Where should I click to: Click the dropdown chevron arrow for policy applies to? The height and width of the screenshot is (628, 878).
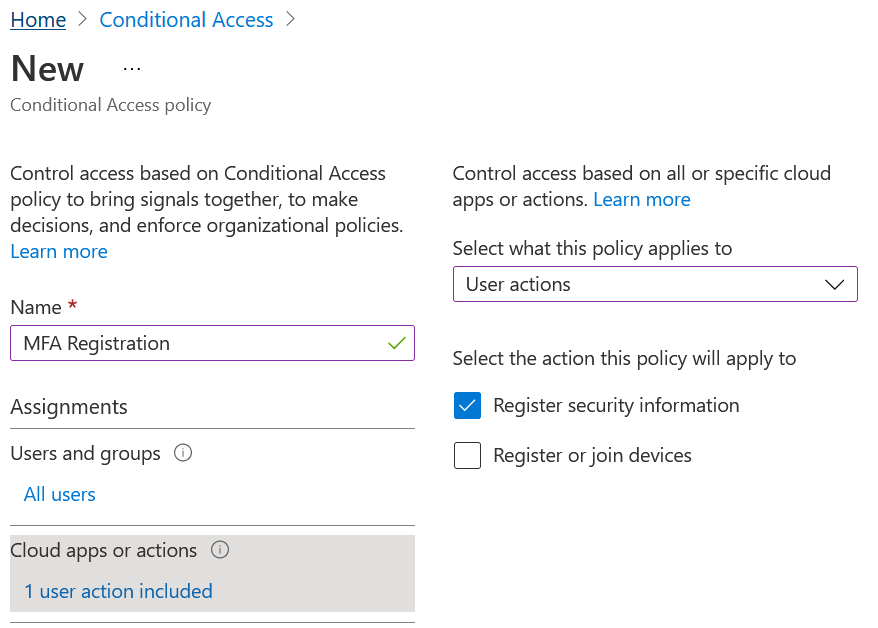pyautogui.click(x=834, y=284)
